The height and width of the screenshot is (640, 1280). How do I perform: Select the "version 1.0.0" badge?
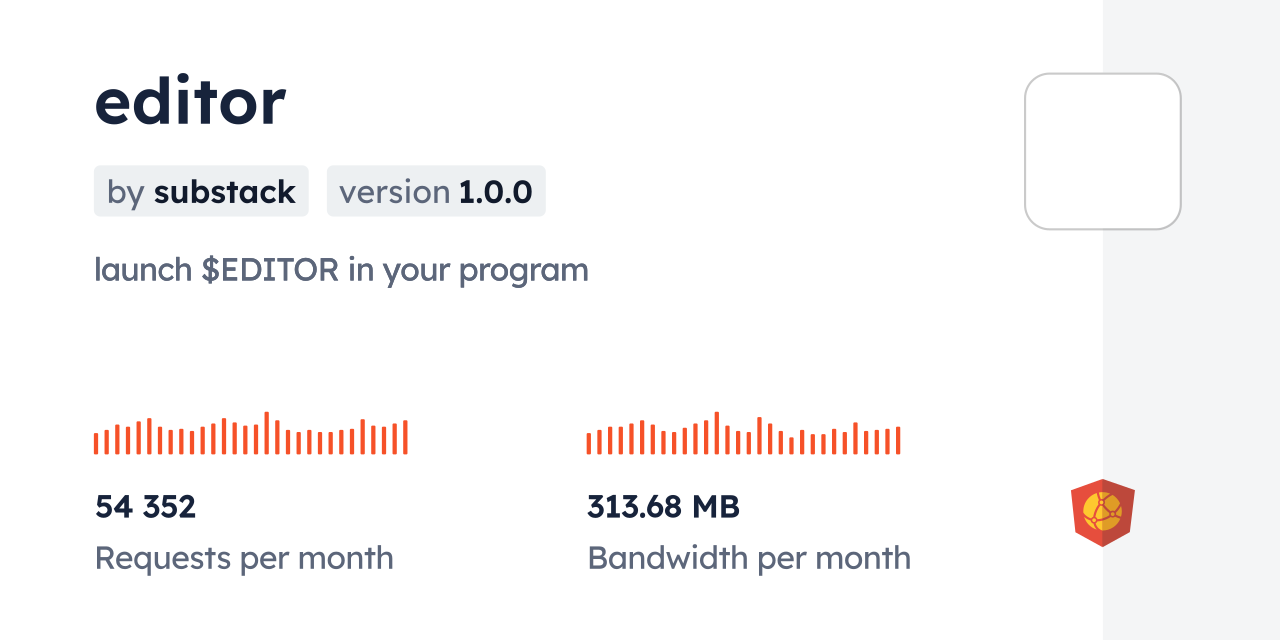point(436,192)
